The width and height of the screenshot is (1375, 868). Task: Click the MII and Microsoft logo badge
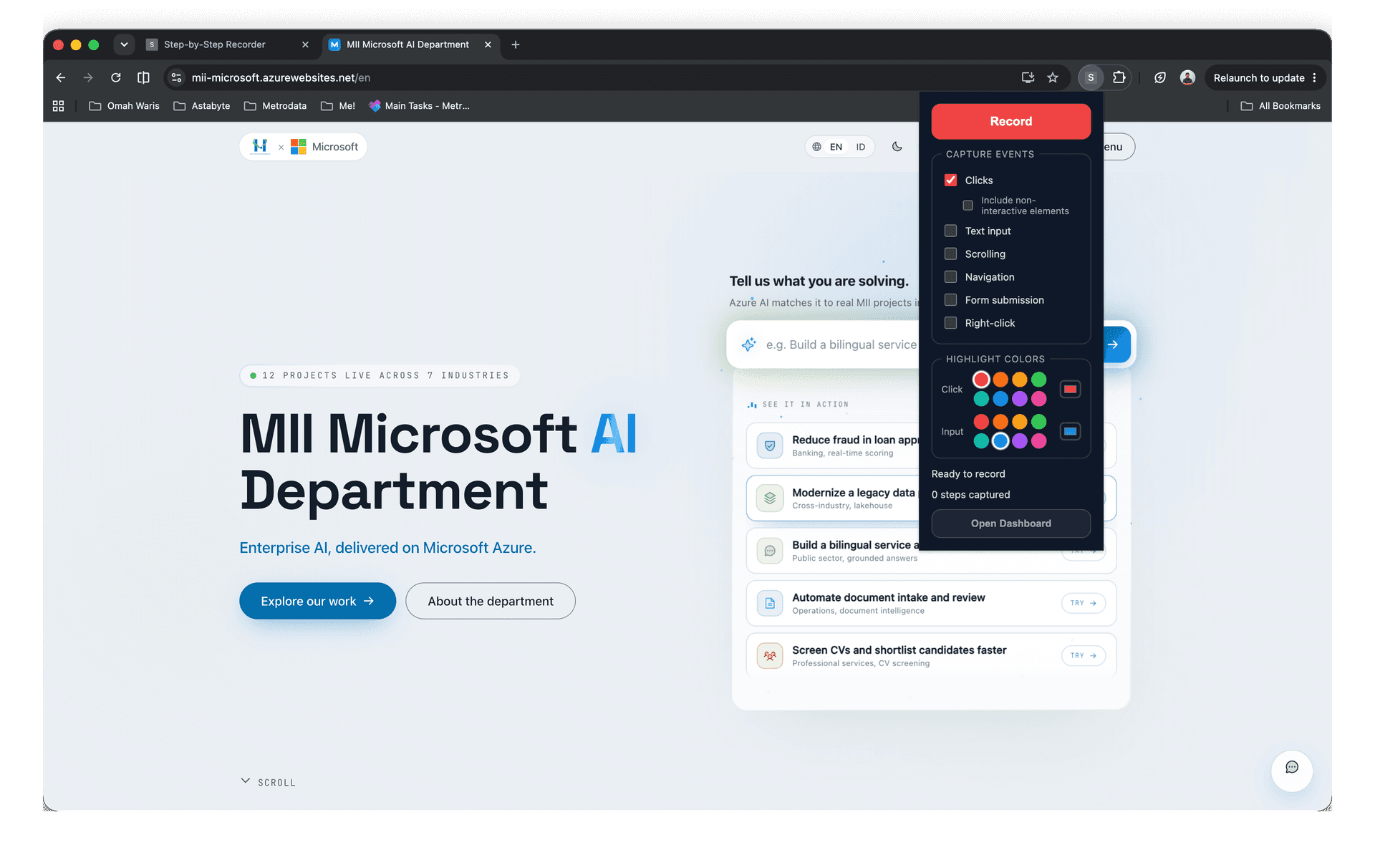304,147
